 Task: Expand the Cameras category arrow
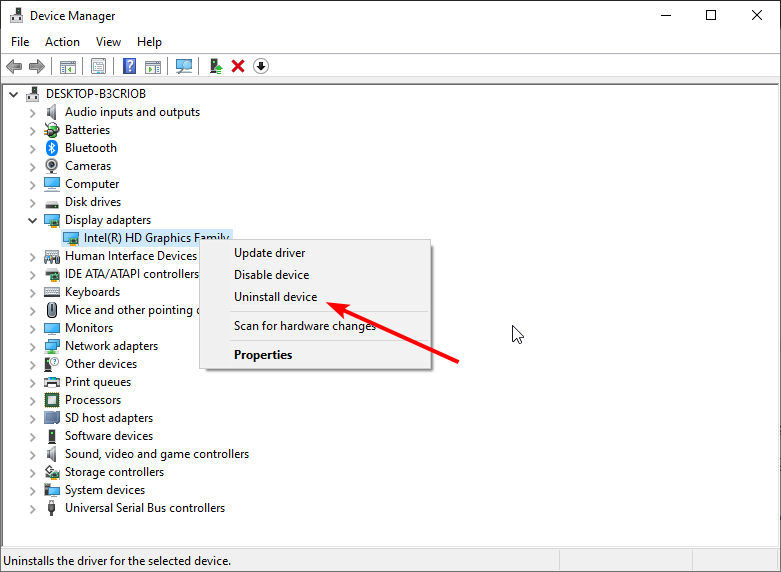tap(32, 166)
